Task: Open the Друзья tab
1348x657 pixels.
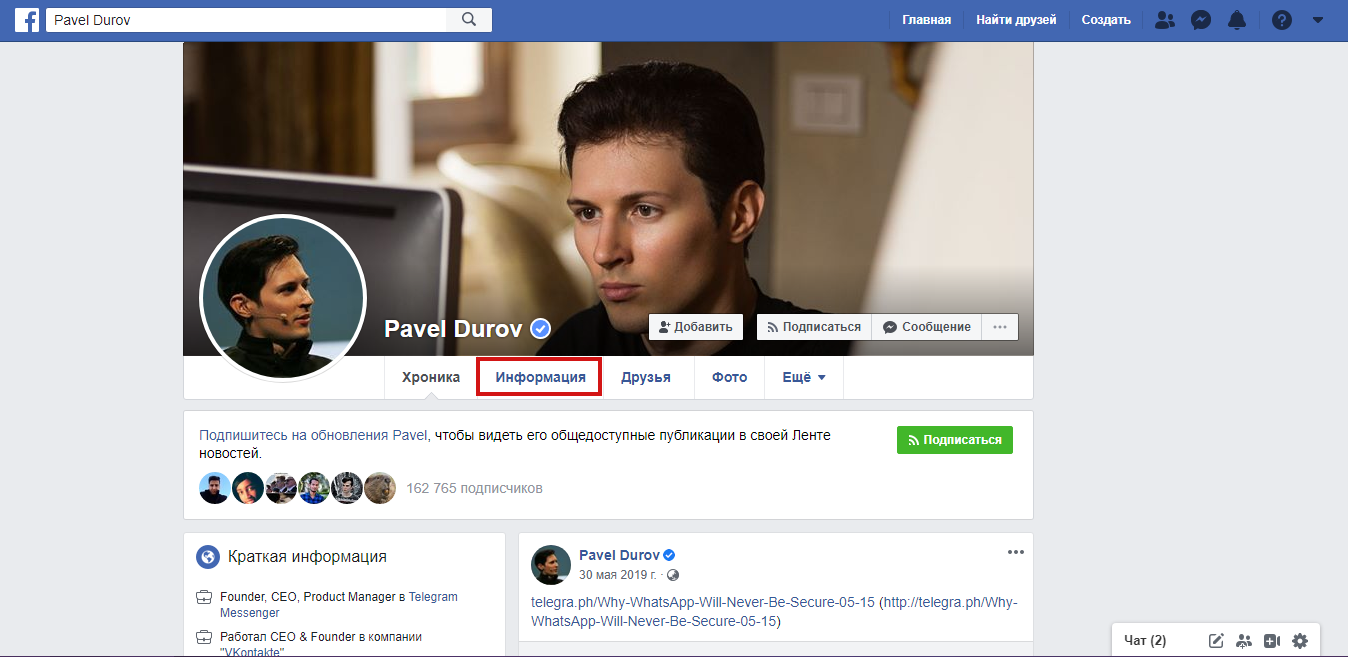Action: [645, 378]
